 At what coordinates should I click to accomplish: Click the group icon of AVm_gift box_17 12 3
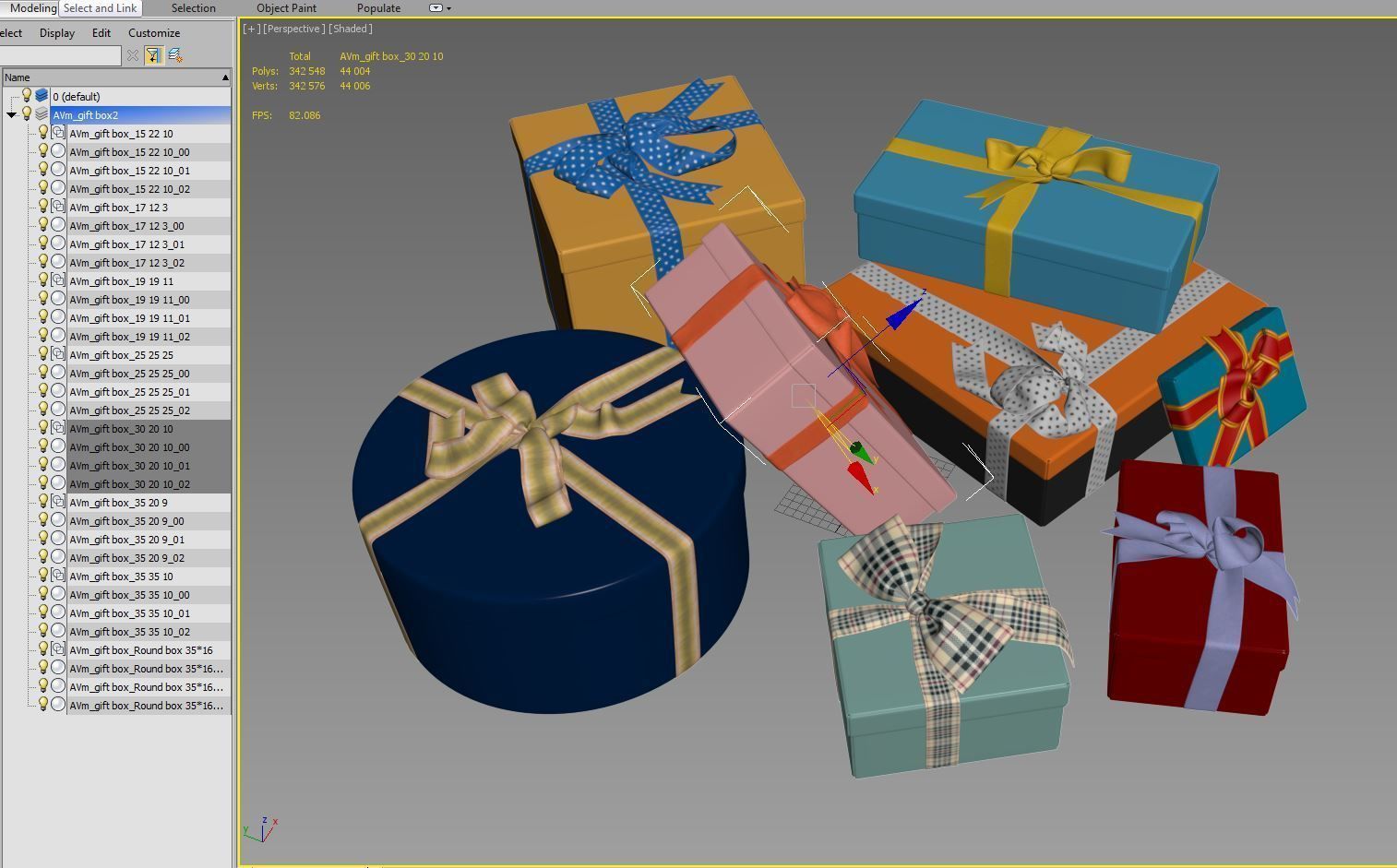[58, 207]
